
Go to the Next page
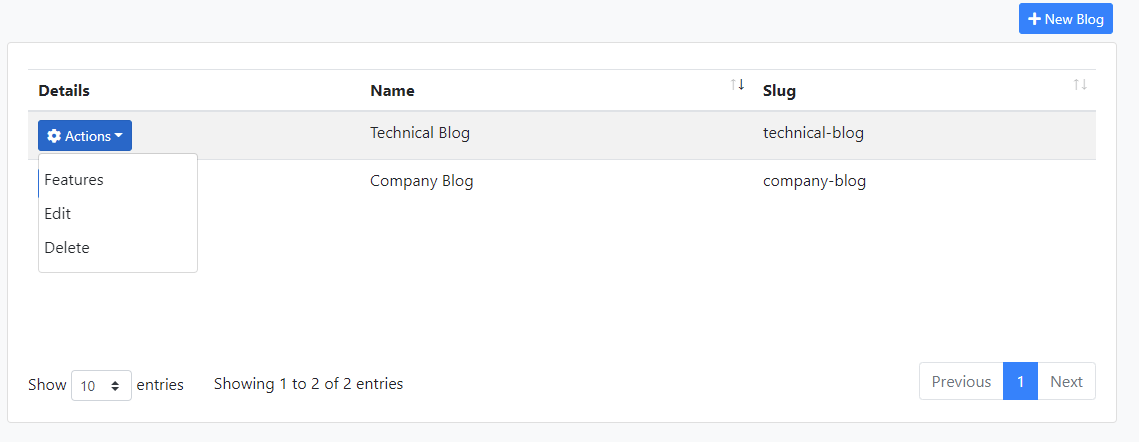1066,381
